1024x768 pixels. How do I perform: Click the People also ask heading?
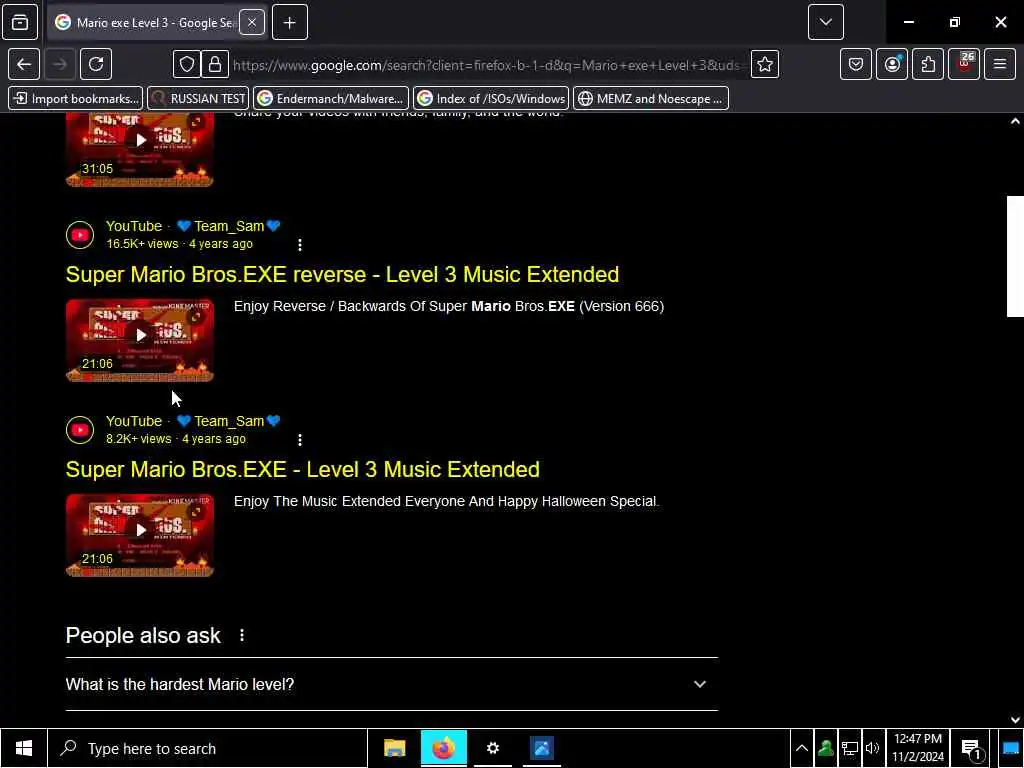[143, 635]
